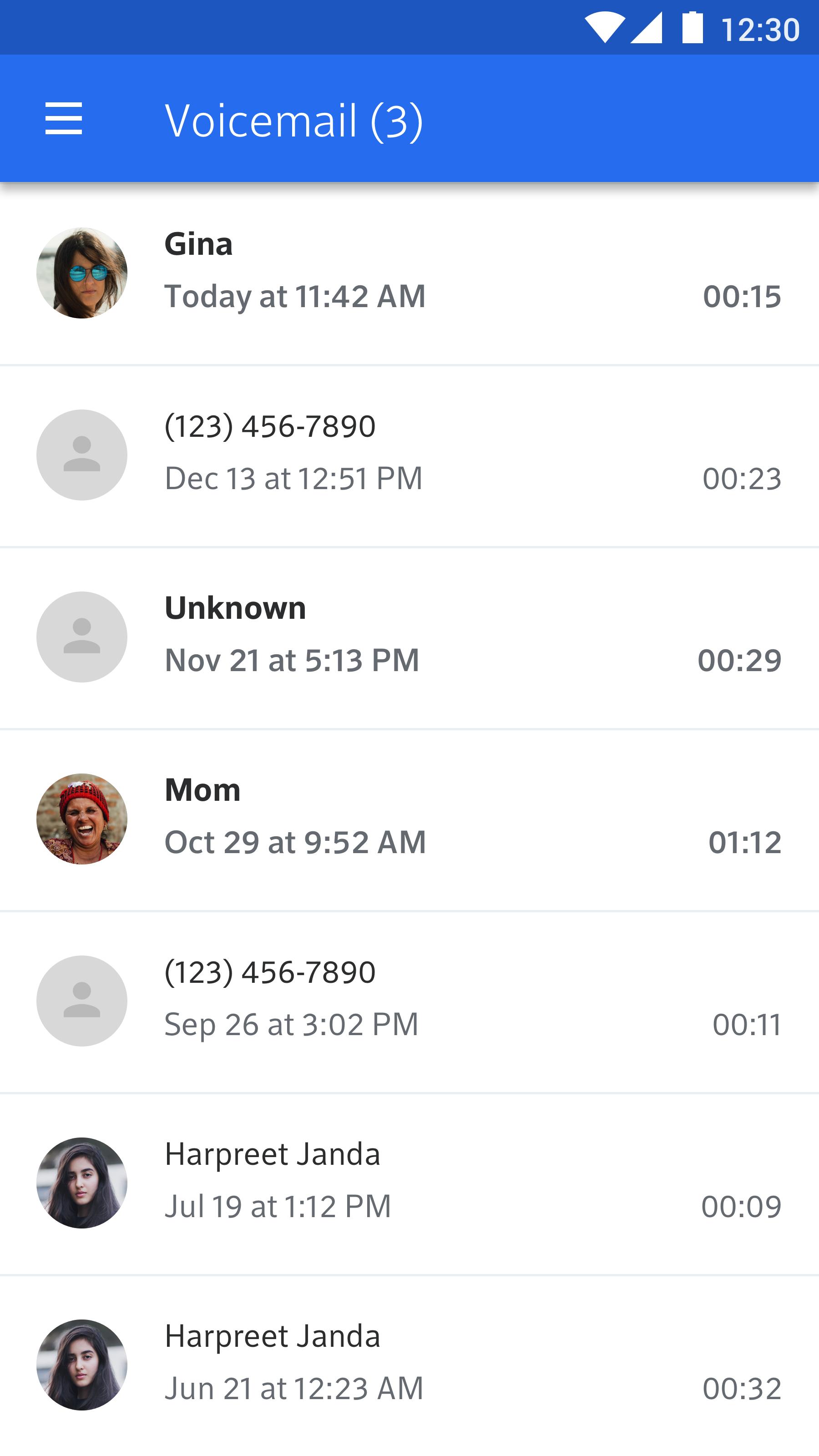Tap Mom's contact avatar

[82, 819]
